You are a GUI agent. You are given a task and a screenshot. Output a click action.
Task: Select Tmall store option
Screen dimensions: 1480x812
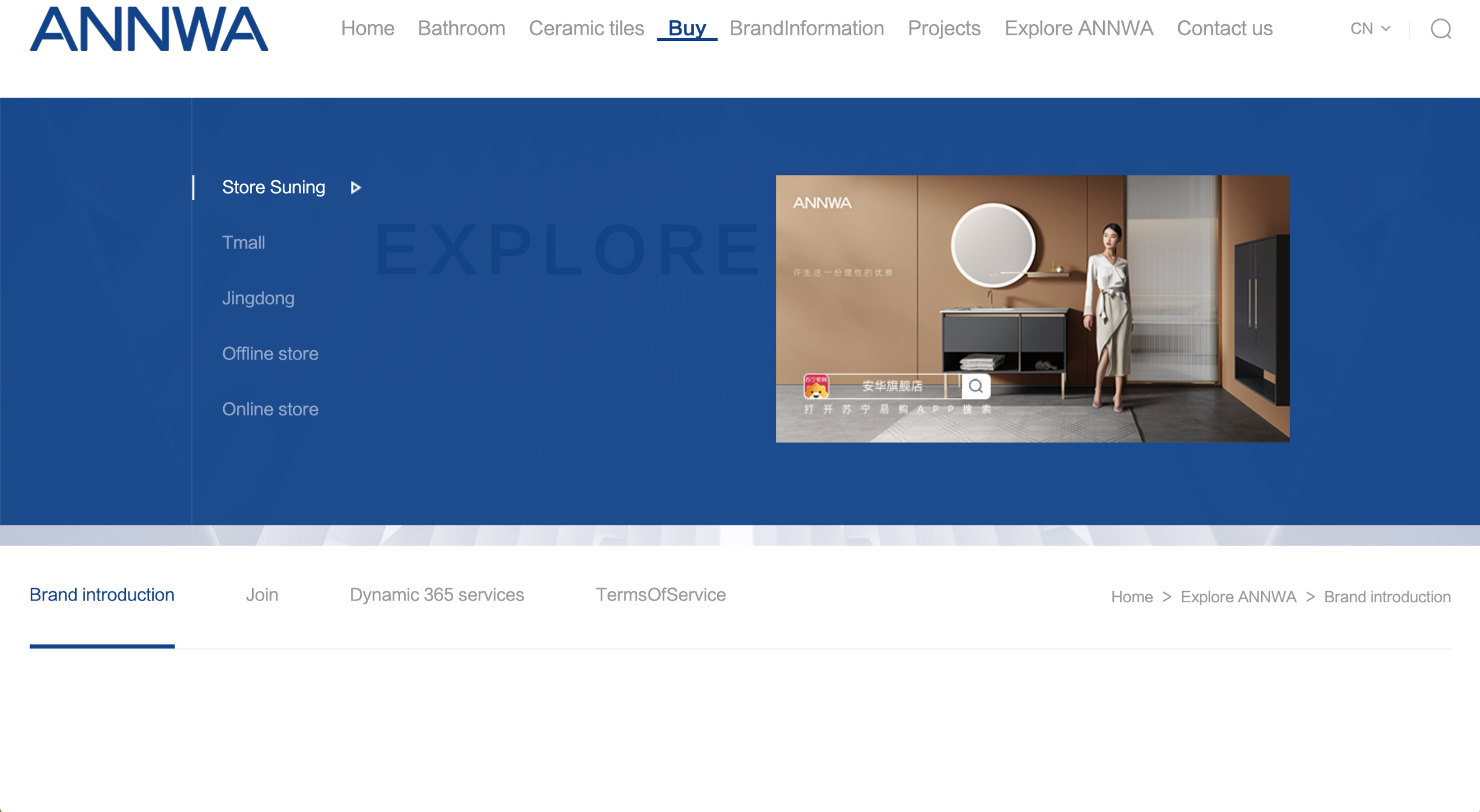pos(243,243)
